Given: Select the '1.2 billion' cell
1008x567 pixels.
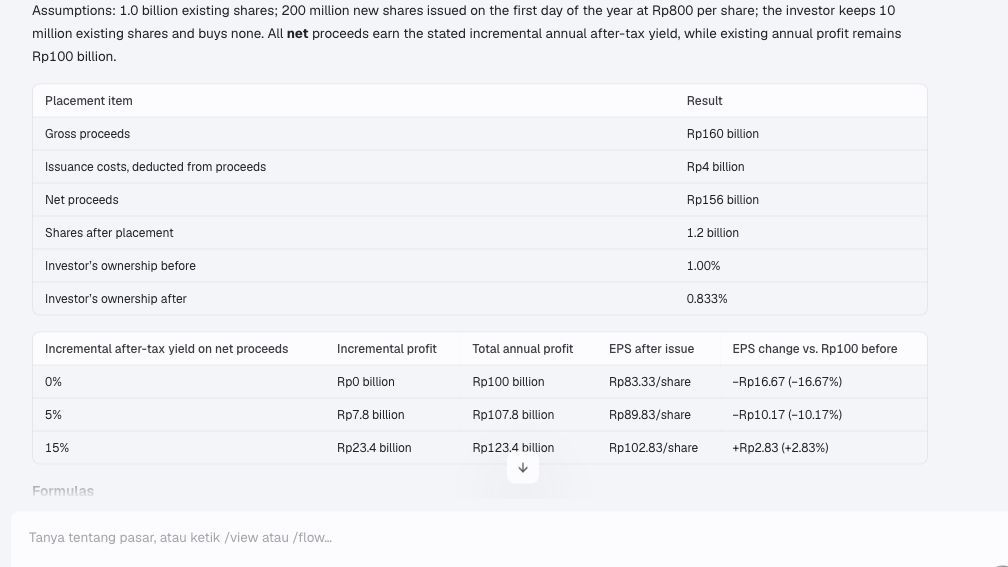Looking at the screenshot, I should pos(712,233).
